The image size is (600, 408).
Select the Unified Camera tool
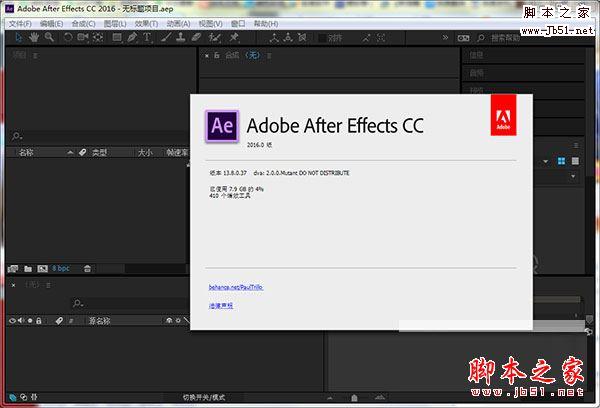(x=83, y=37)
